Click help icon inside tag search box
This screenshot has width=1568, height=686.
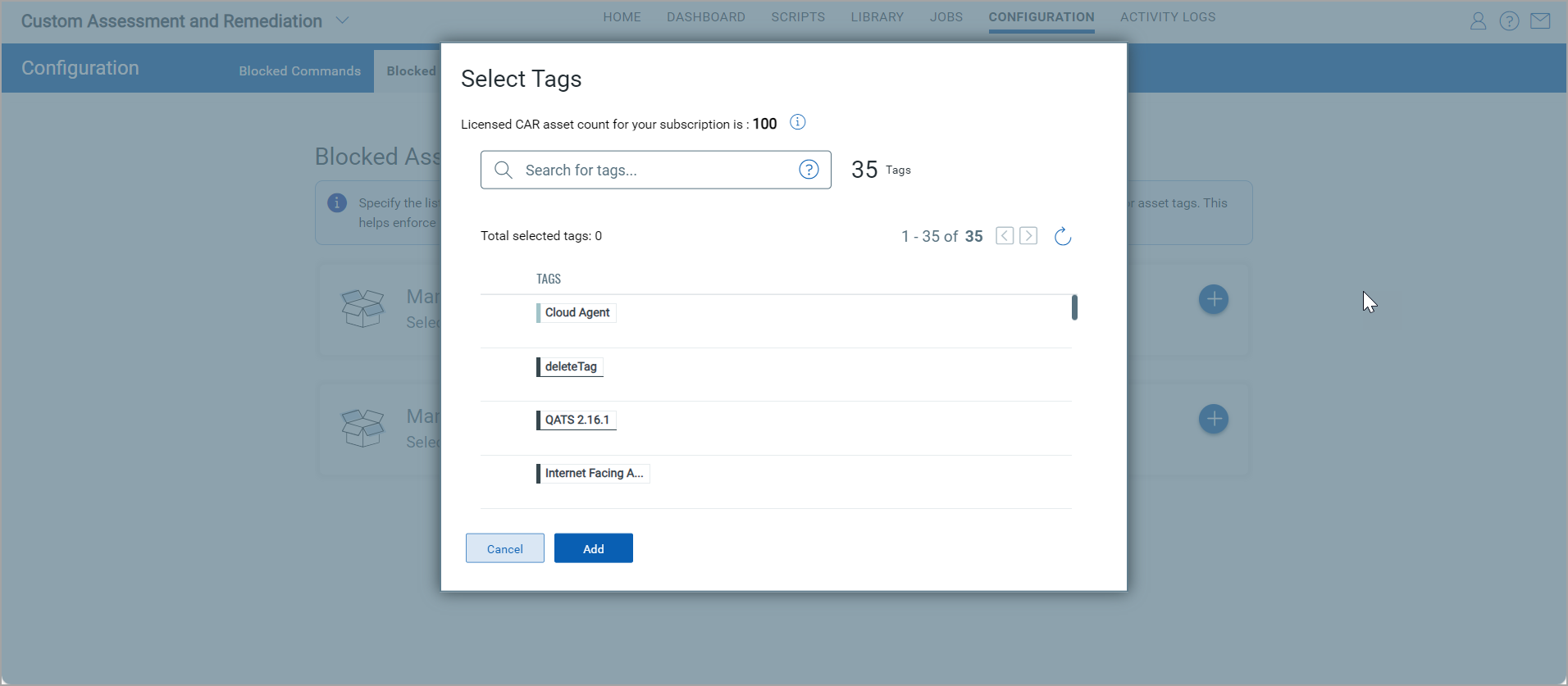click(809, 170)
